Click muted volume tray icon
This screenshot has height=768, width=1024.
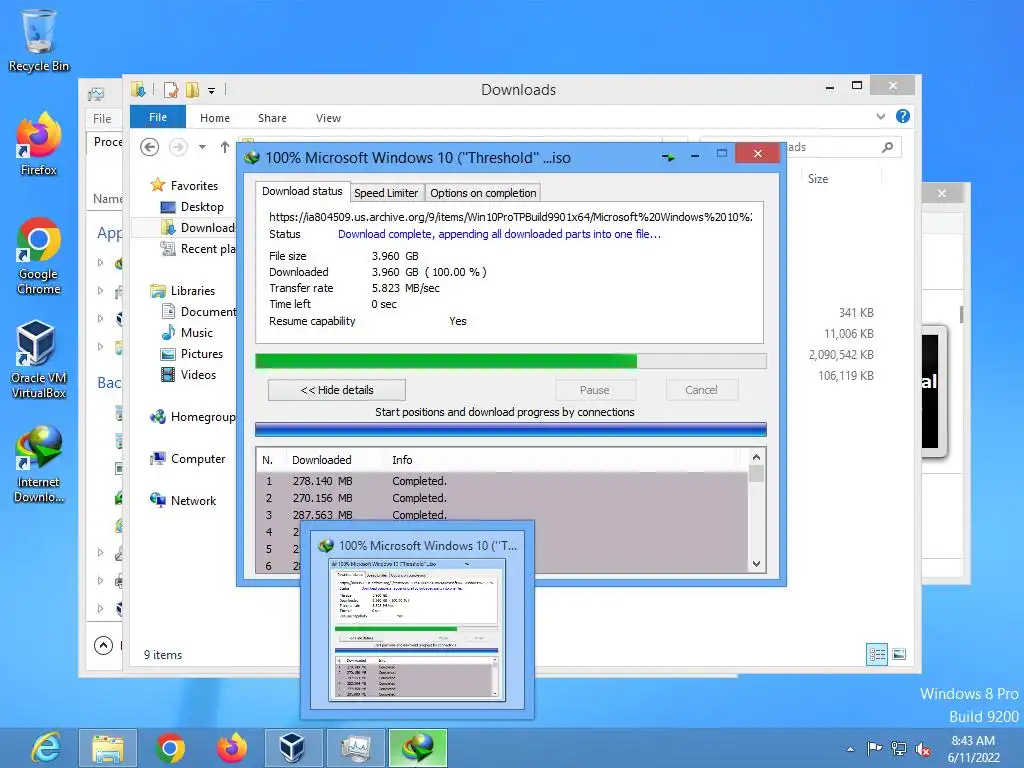click(923, 748)
